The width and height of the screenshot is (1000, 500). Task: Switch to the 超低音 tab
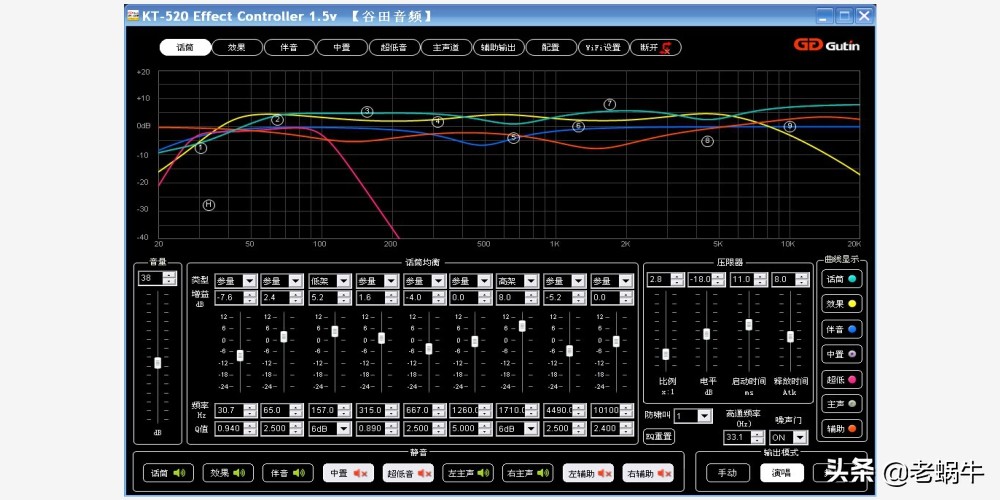click(x=394, y=47)
